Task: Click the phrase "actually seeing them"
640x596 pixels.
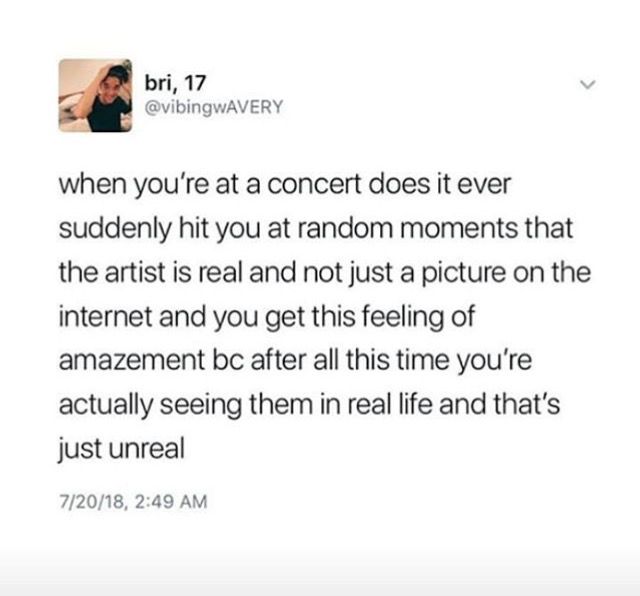Action: click(x=186, y=406)
